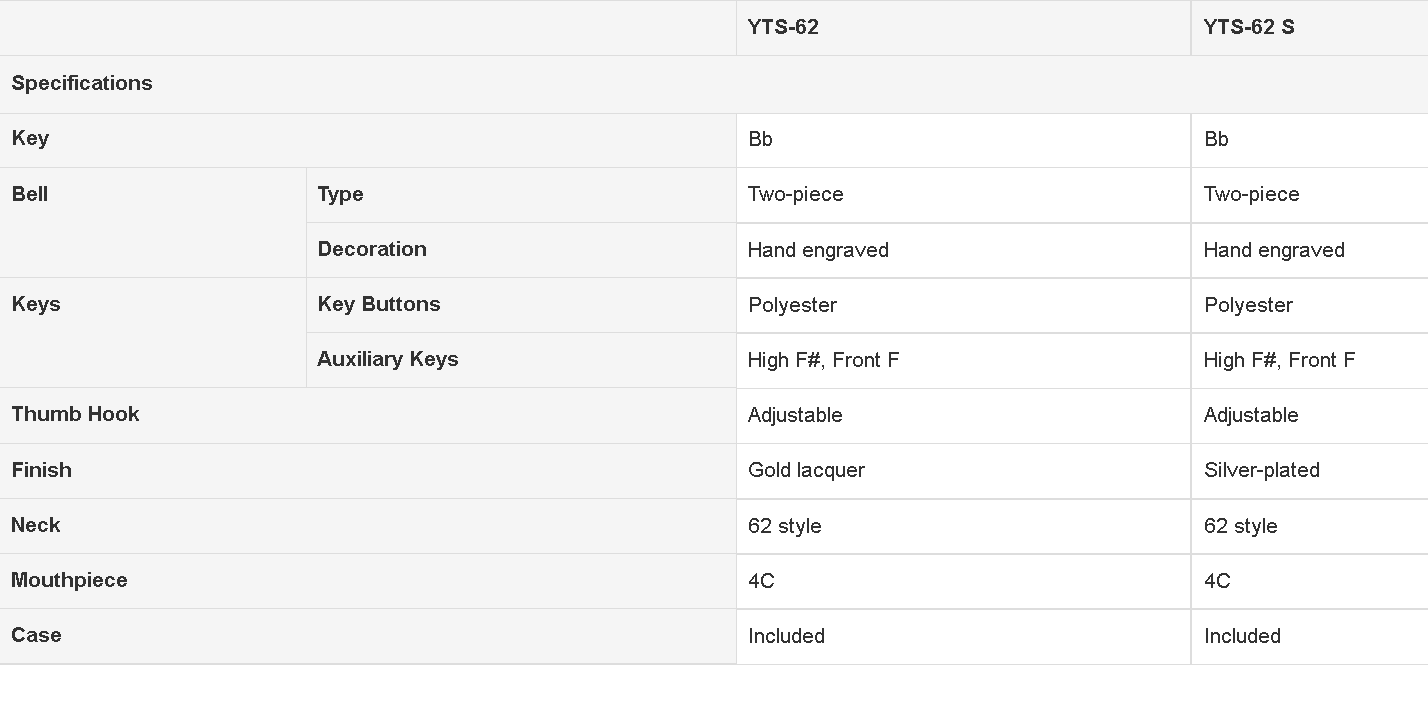The image size is (1428, 712).
Task: Click the Key row label
Action: 30,138
